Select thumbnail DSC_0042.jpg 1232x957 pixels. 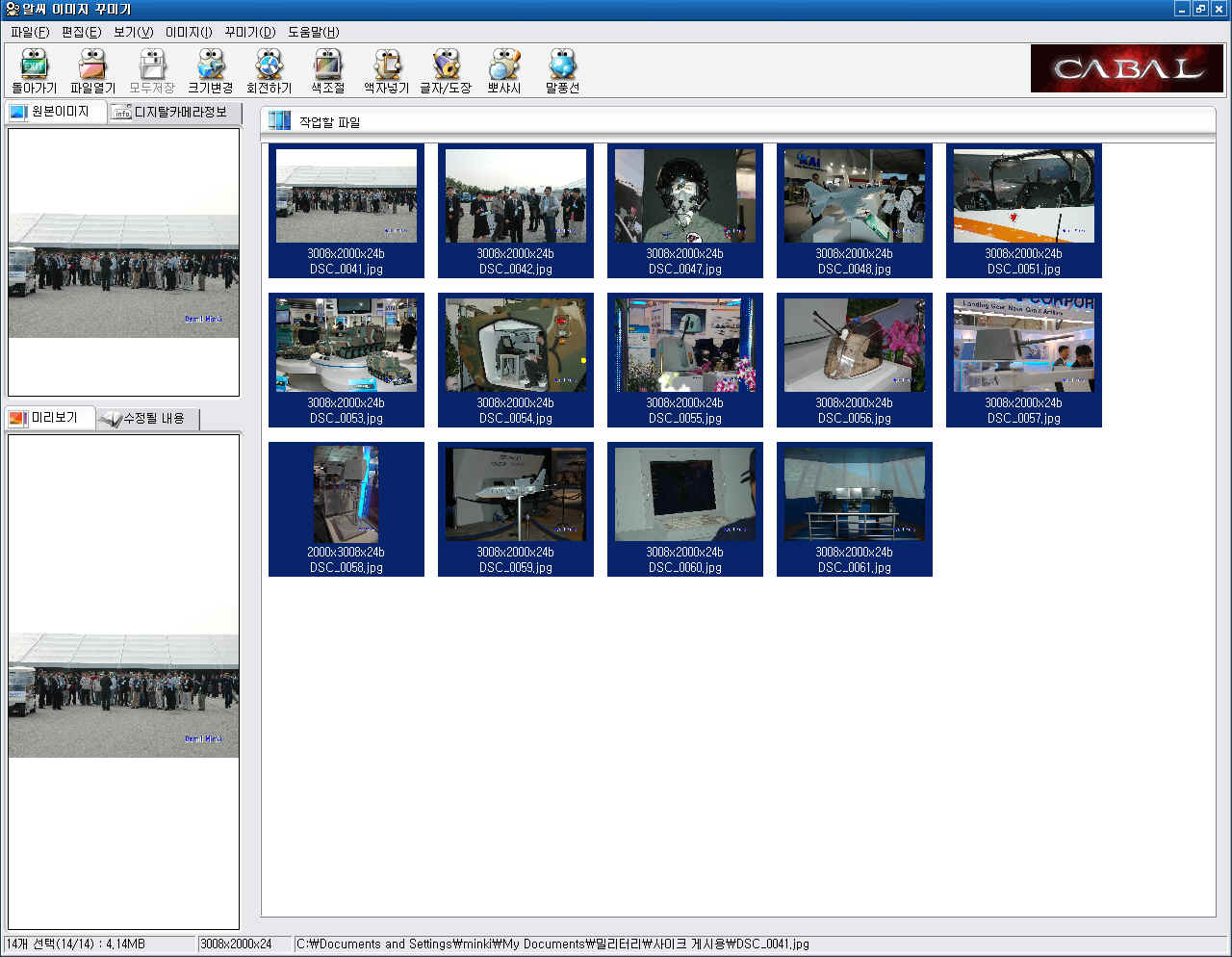[x=516, y=211]
